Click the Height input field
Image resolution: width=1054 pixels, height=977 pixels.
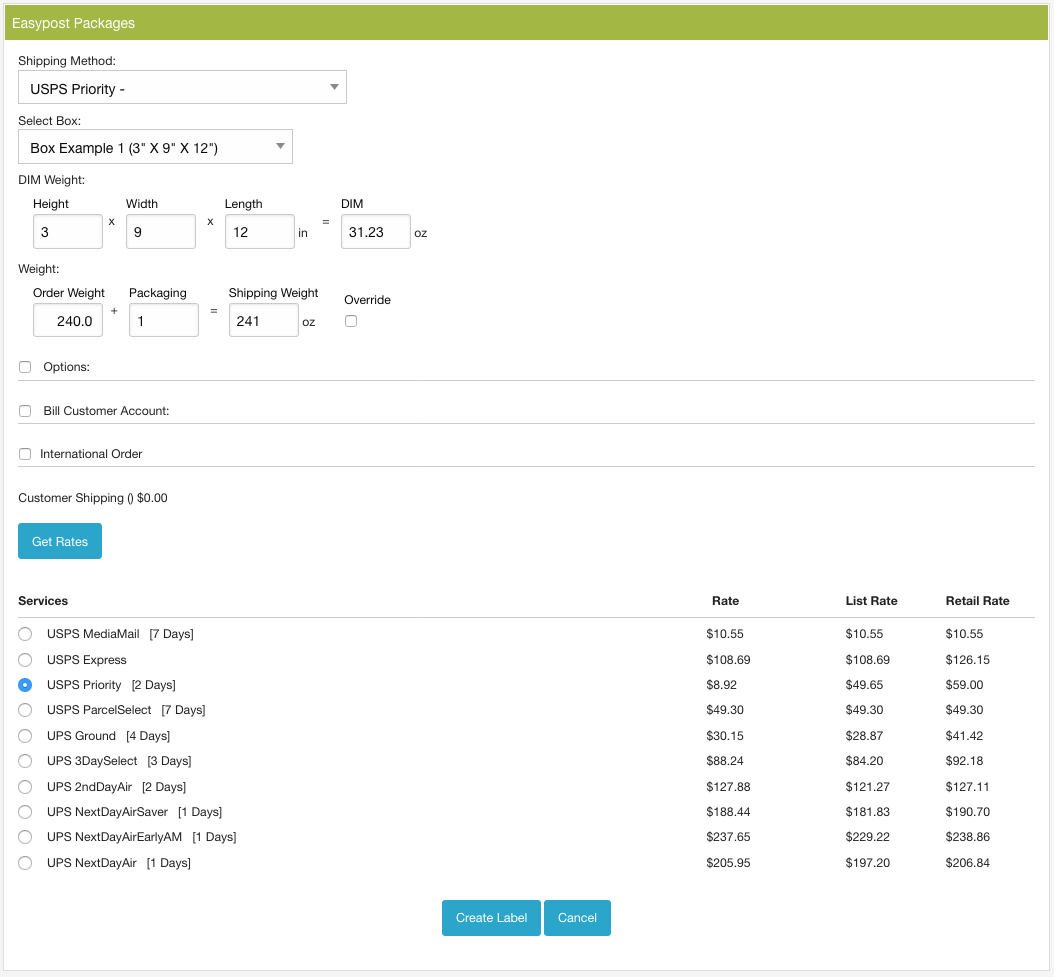68,231
